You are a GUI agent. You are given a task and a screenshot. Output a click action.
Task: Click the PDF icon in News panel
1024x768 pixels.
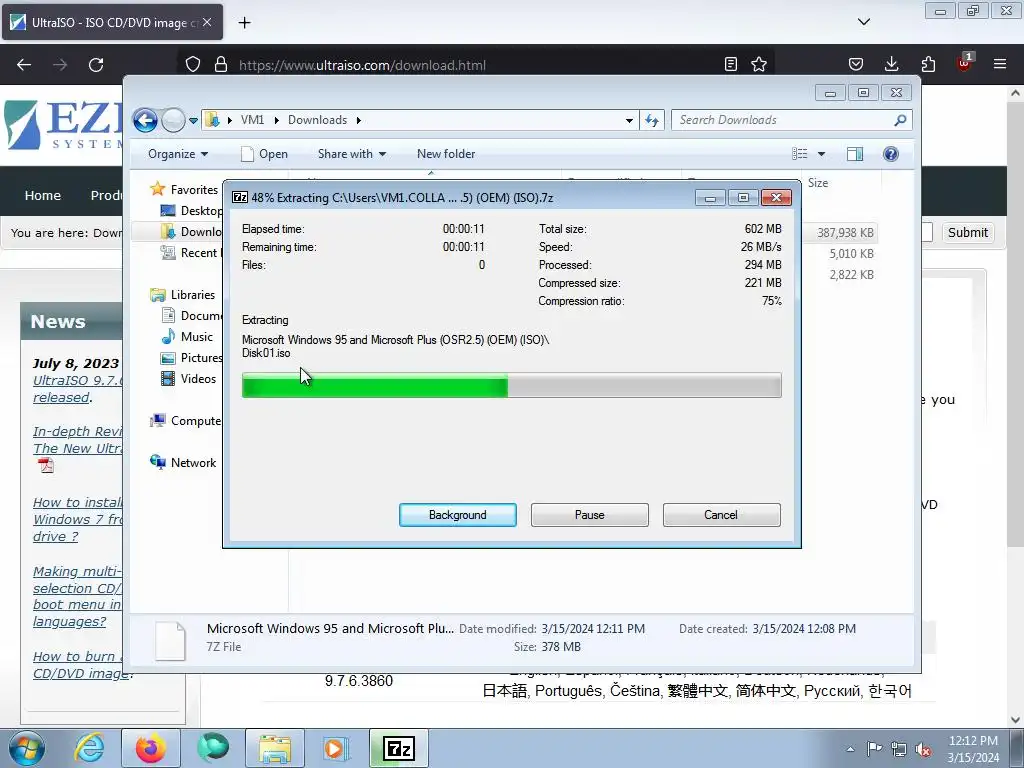pyautogui.click(x=46, y=465)
